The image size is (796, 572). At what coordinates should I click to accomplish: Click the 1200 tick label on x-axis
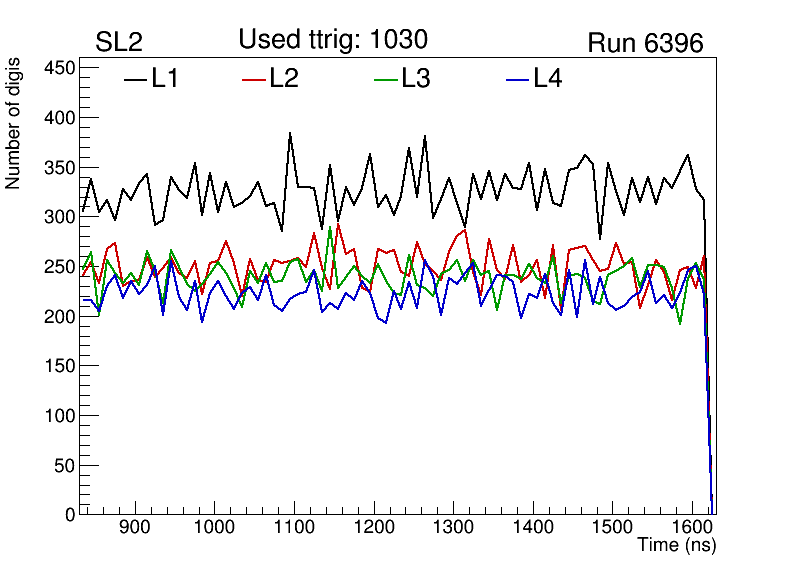click(372, 528)
